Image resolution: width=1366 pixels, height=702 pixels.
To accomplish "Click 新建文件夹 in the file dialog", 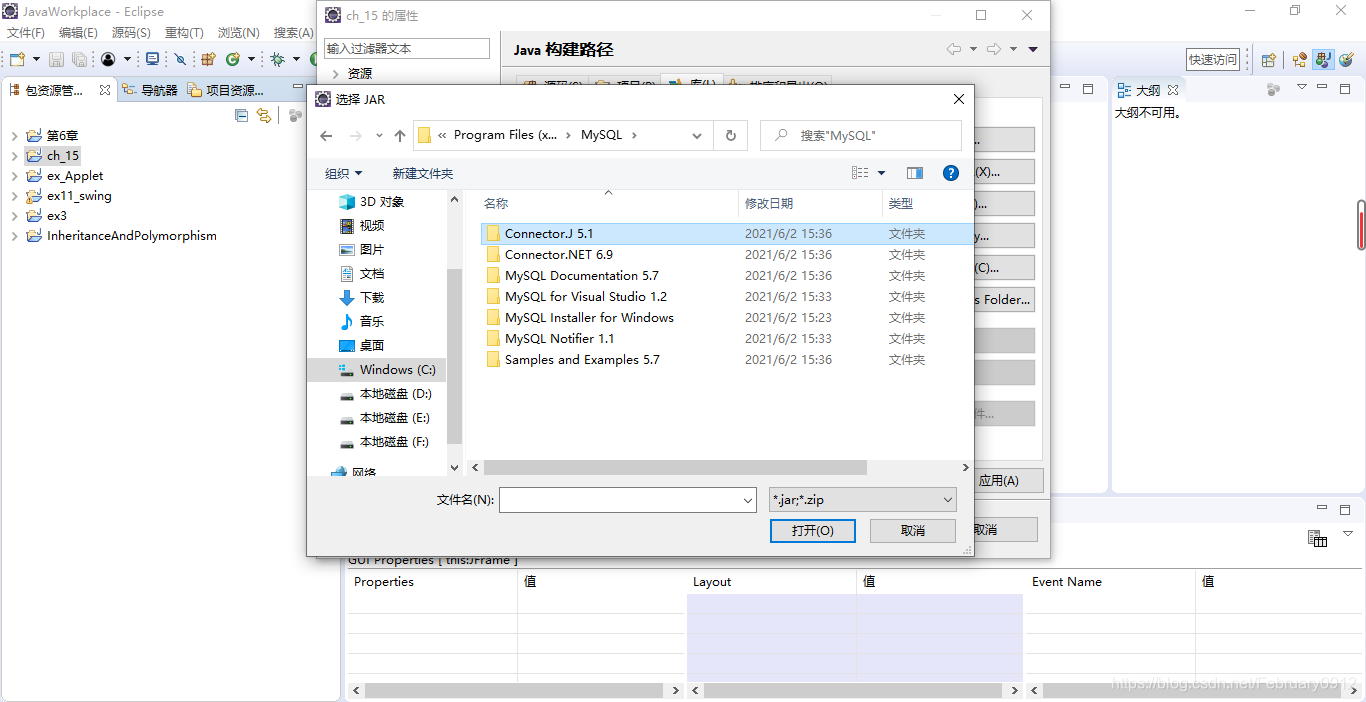I will [422, 174].
